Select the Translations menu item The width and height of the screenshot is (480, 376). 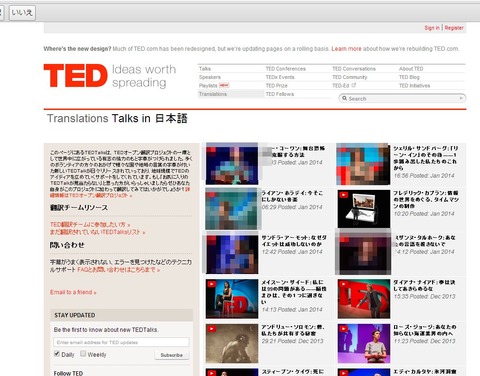pyautogui.click(x=213, y=94)
